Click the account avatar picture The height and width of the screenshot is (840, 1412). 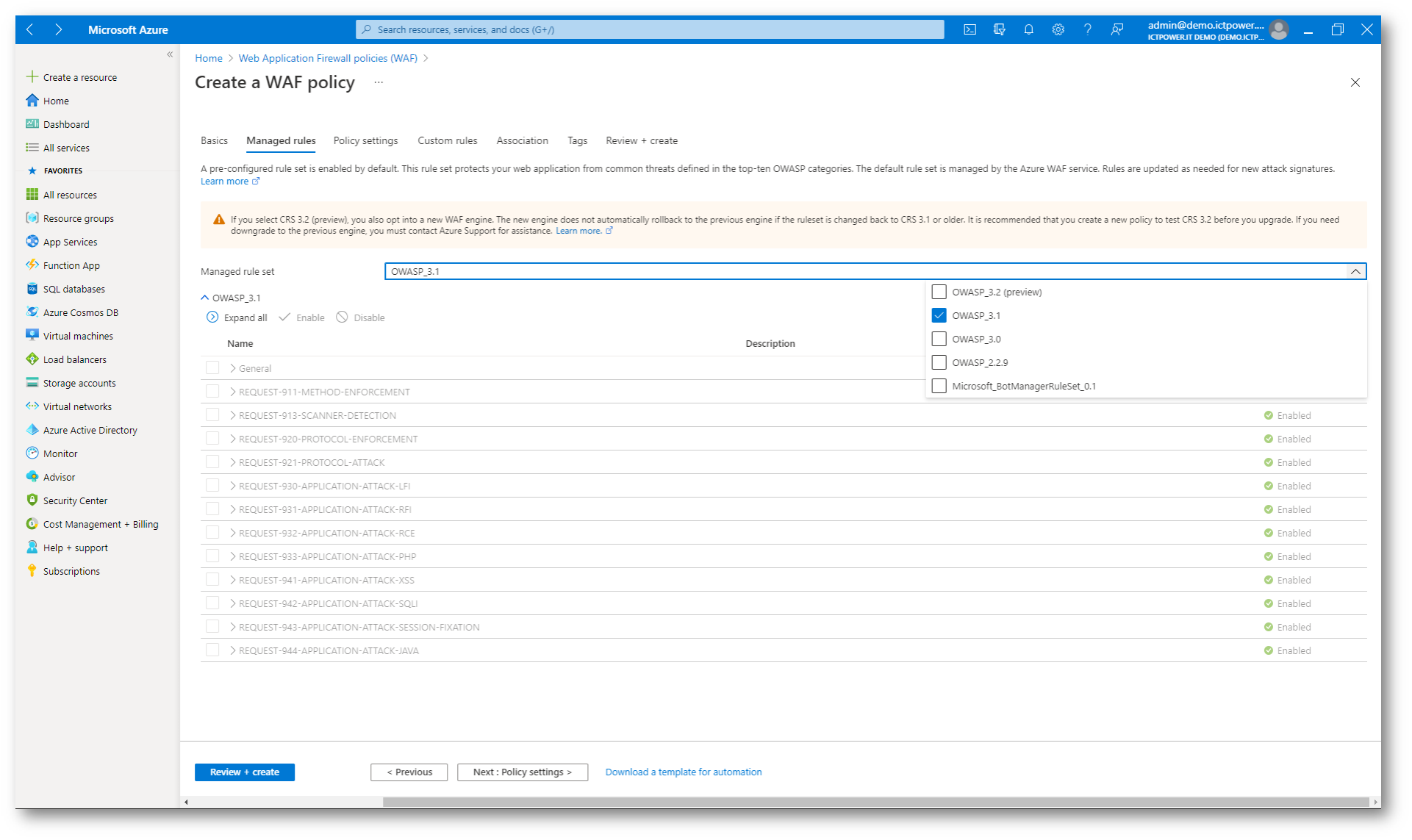(1279, 29)
